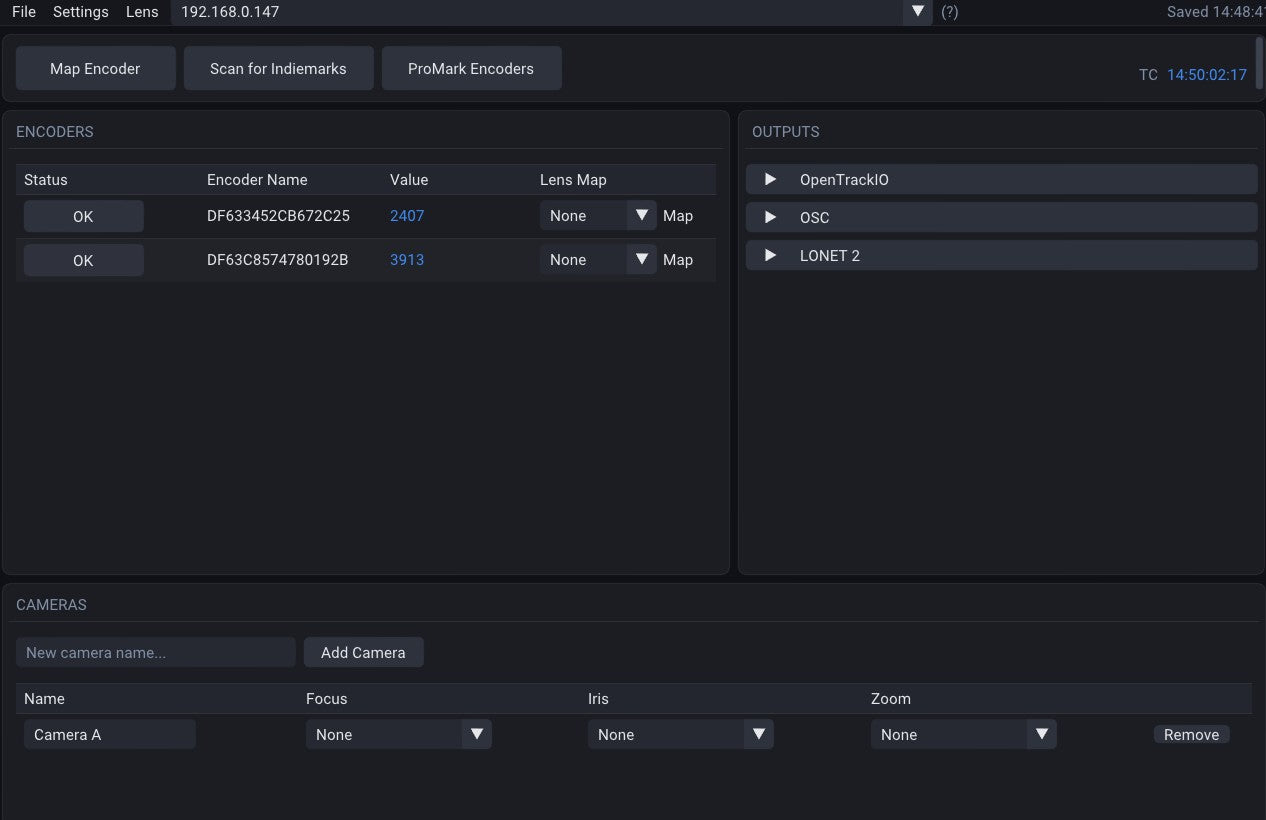Open Focus dropdown for Camera A
The height and width of the screenshot is (820, 1266).
(x=399, y=734)
